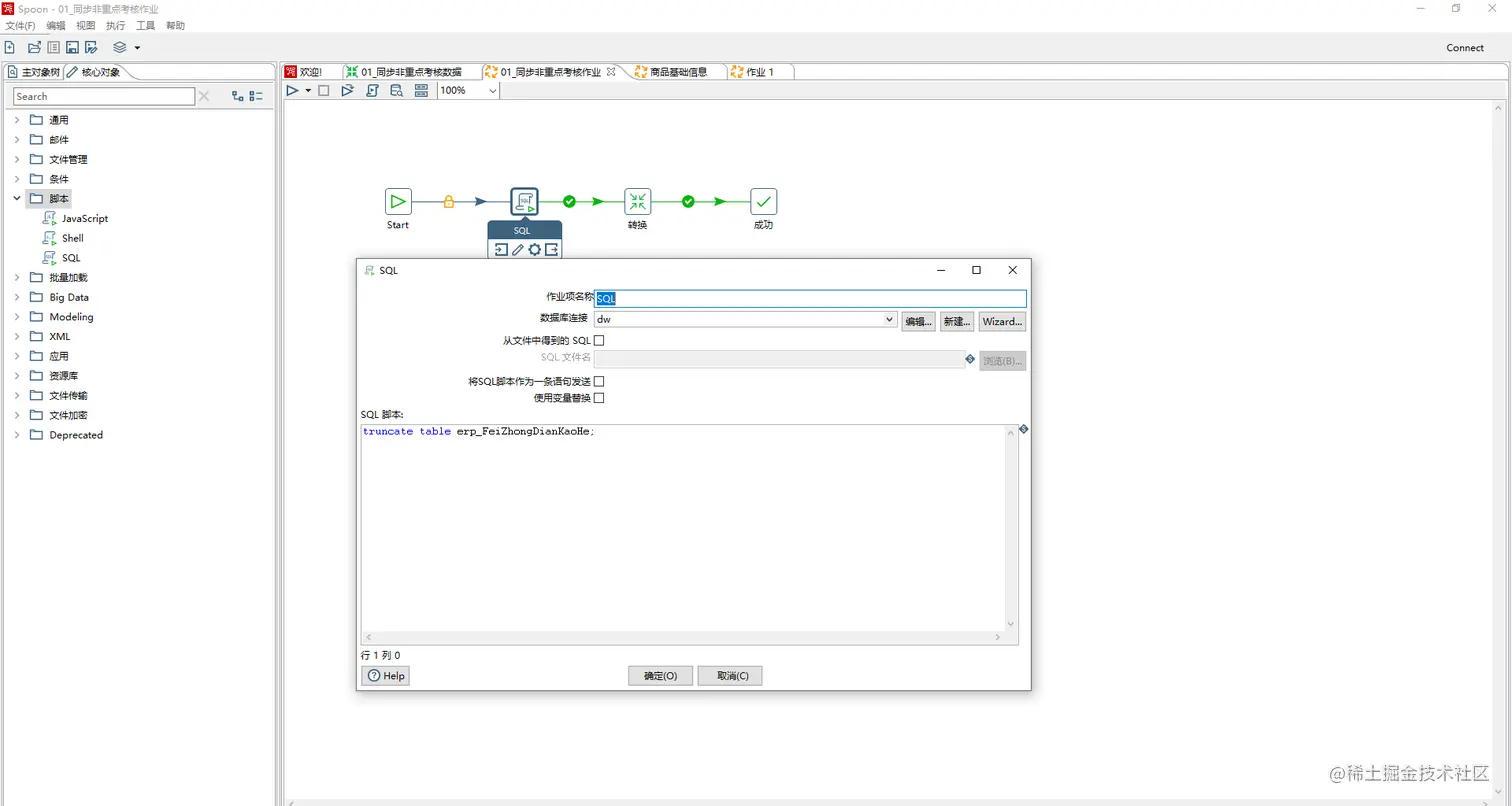Click the Explore repository icon

[54, 47]
